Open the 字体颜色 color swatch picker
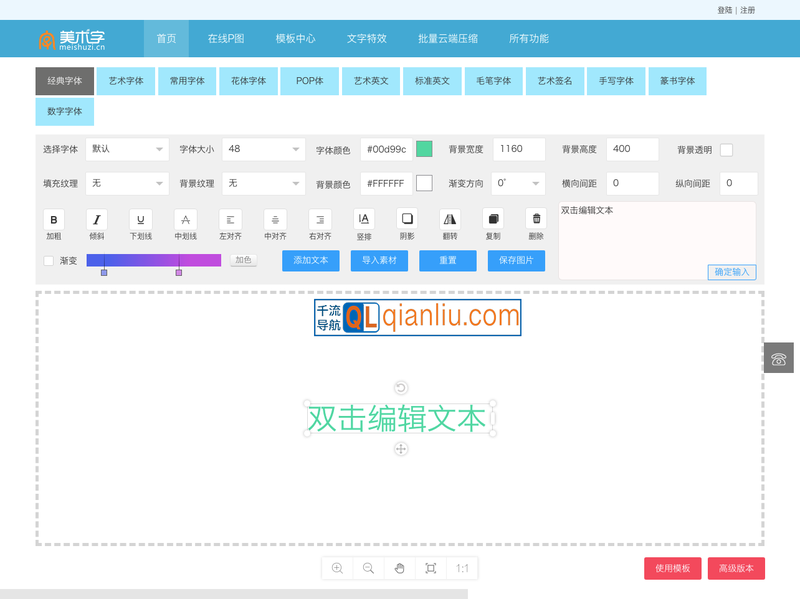This screenshot has height=599, width=800. 427,148
